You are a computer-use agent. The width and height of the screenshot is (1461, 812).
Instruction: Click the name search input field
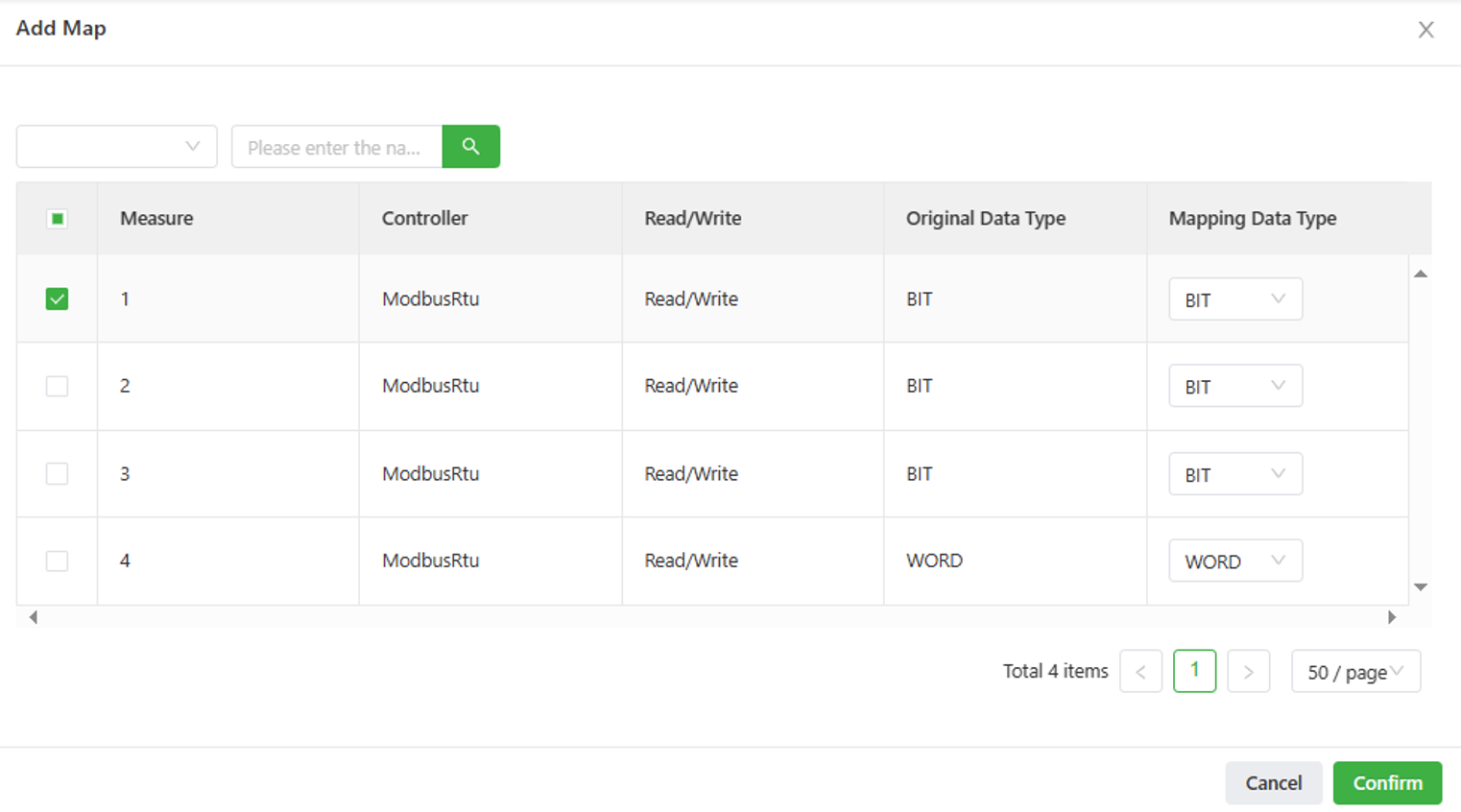pyautogui.click(x=336, y=147)
